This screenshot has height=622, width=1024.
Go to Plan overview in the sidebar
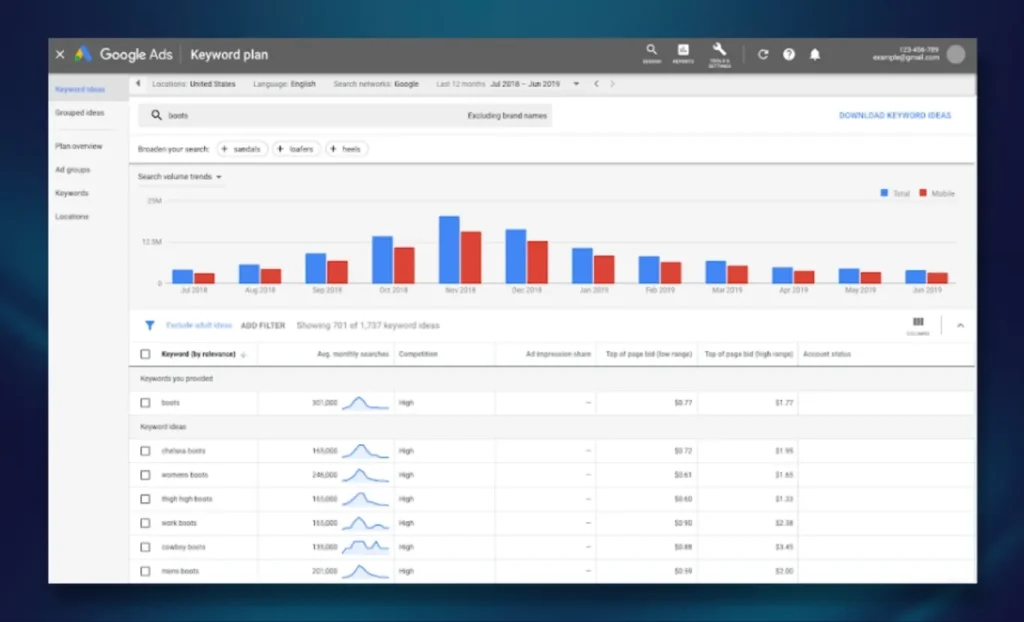pos(79,146)
